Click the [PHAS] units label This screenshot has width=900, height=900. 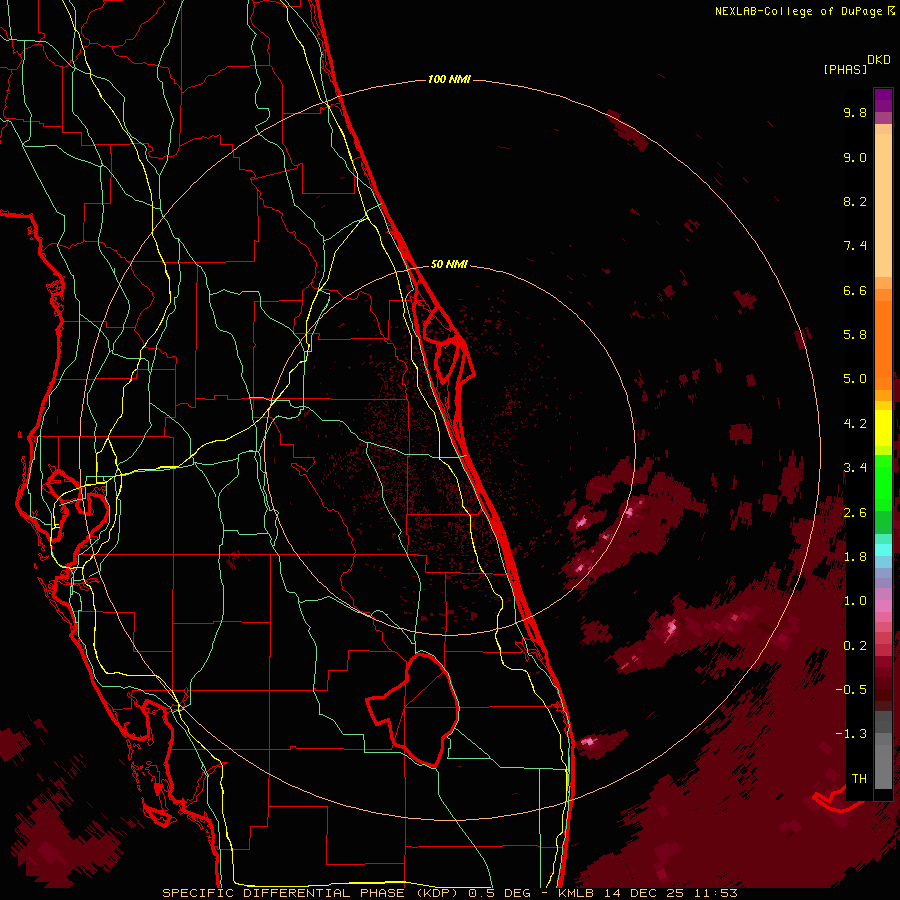coord(845,69)
